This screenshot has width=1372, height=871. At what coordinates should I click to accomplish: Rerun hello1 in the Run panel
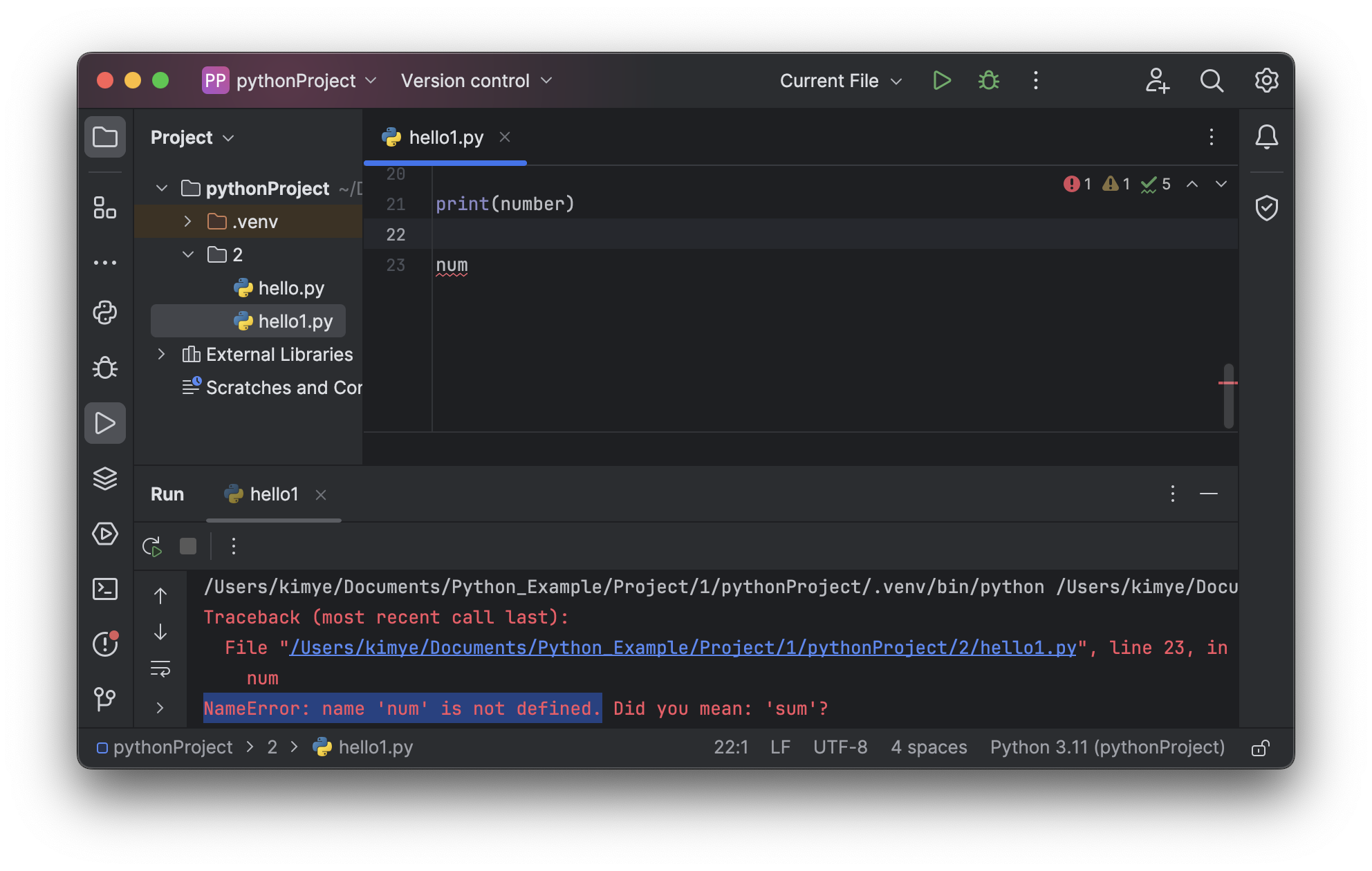tap(152, 547)
